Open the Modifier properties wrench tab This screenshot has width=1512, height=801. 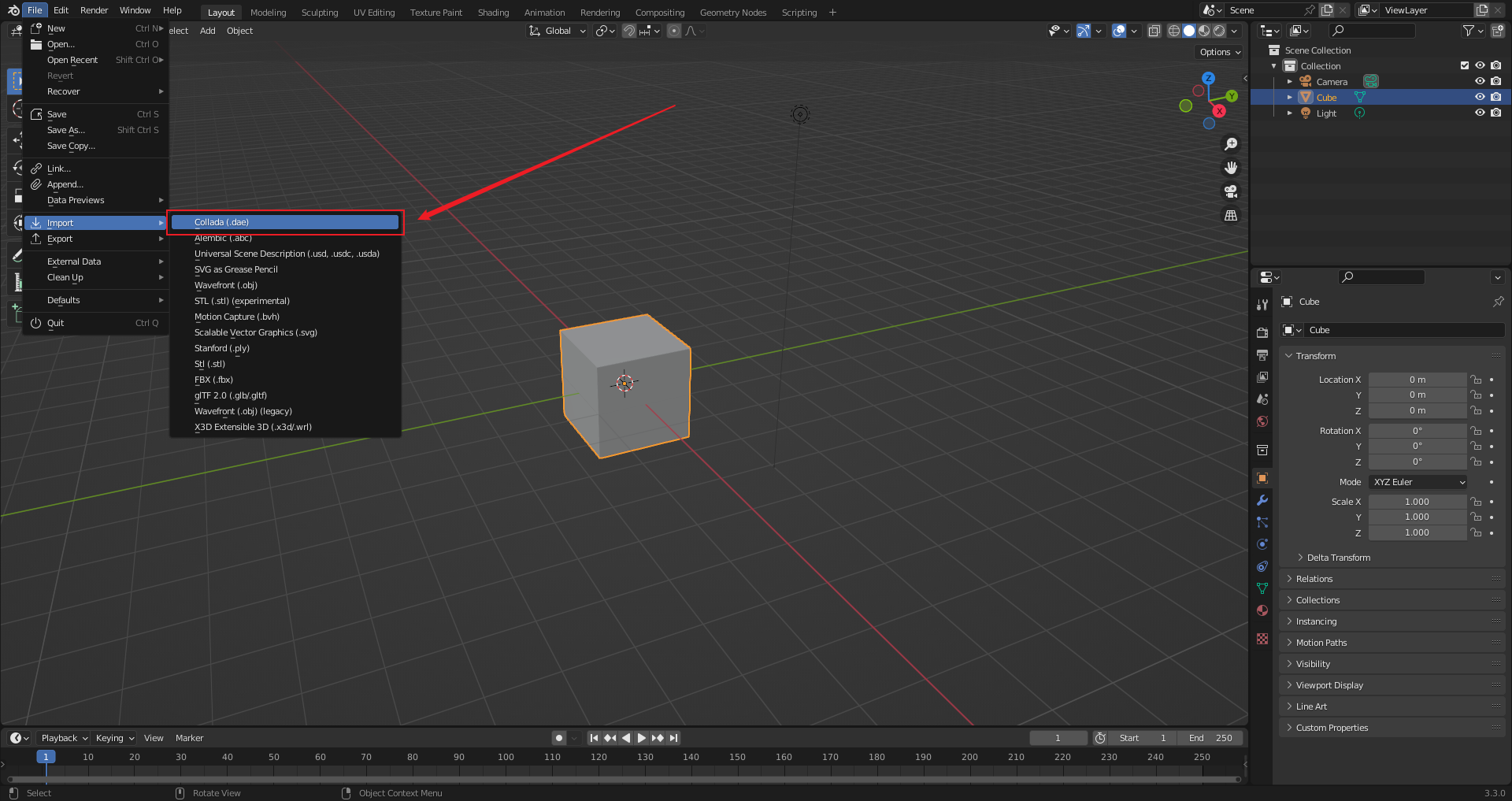click(x=1262, y=500)
